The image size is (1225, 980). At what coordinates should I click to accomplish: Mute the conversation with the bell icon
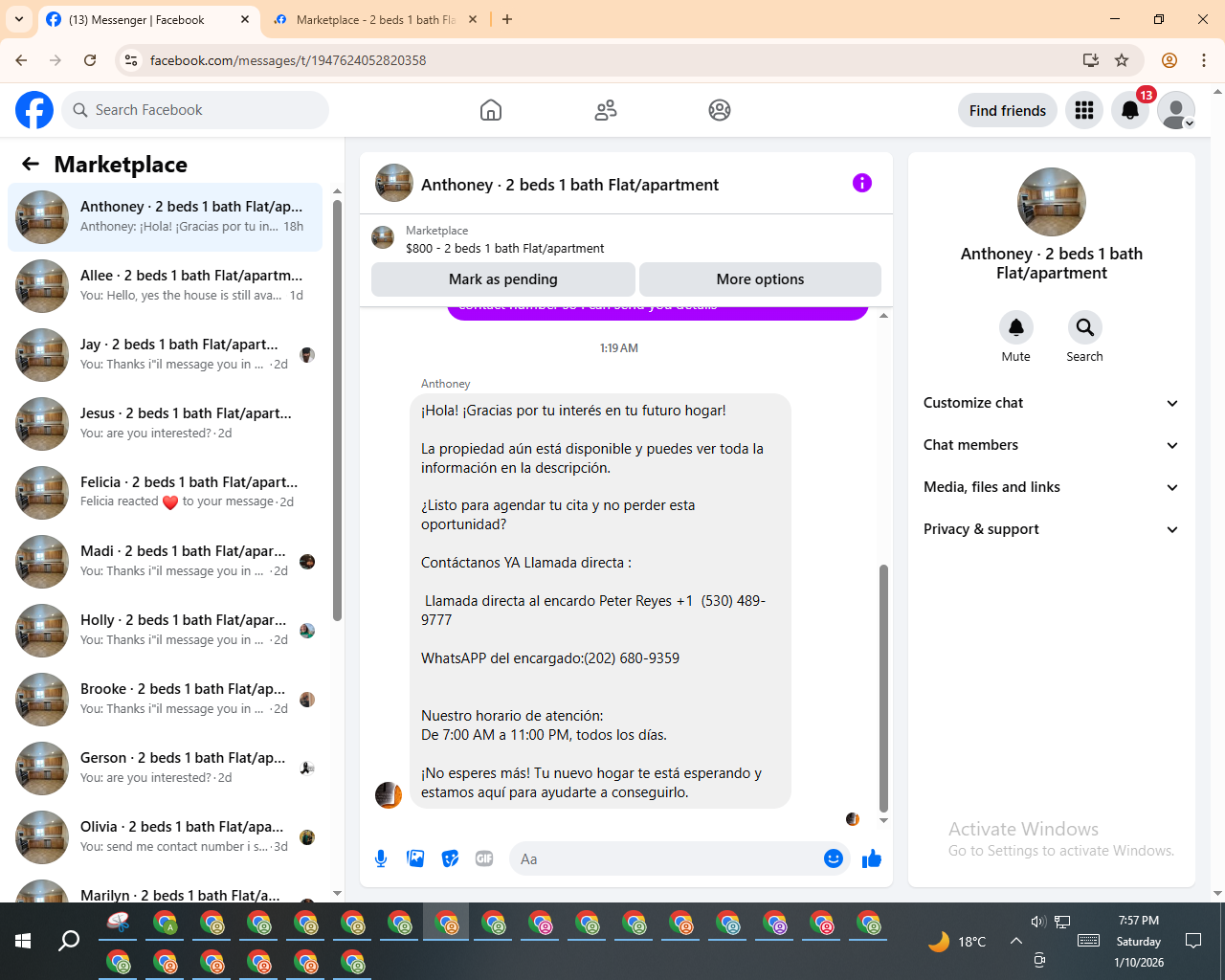point(1016,327)
